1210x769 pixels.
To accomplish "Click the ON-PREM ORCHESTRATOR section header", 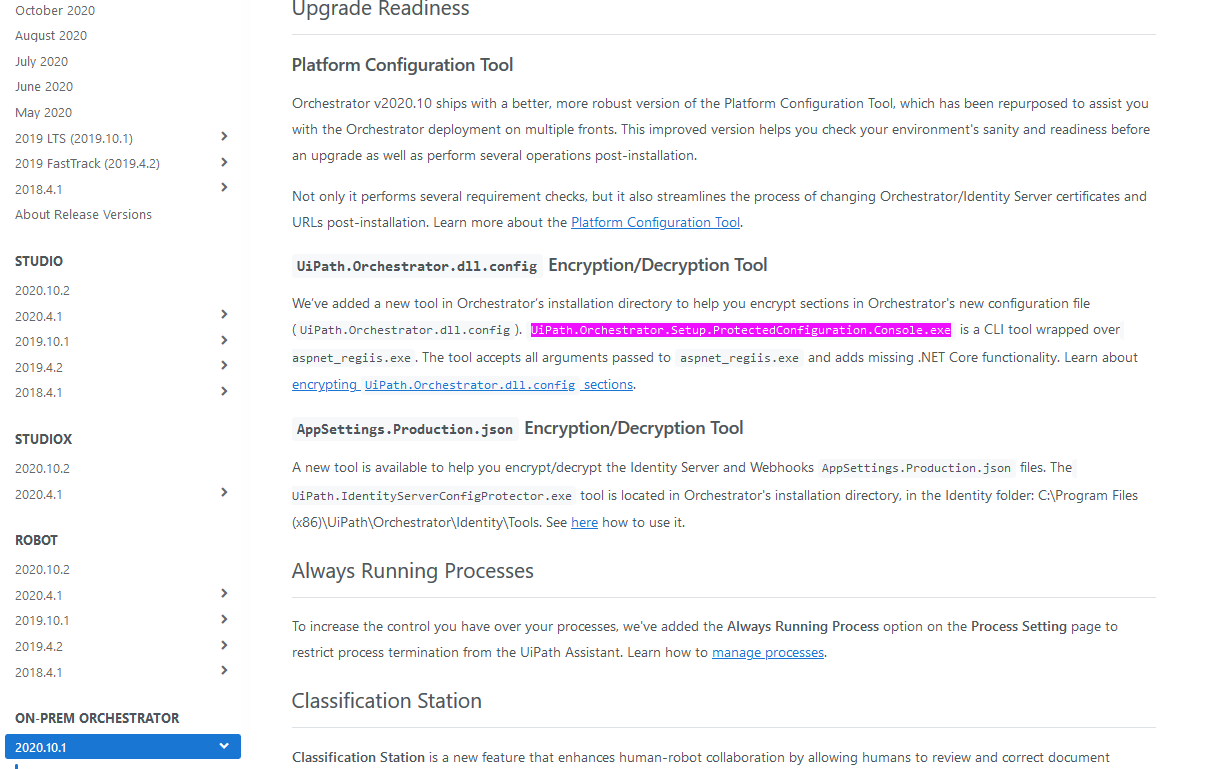I will (x=97, y=718).
